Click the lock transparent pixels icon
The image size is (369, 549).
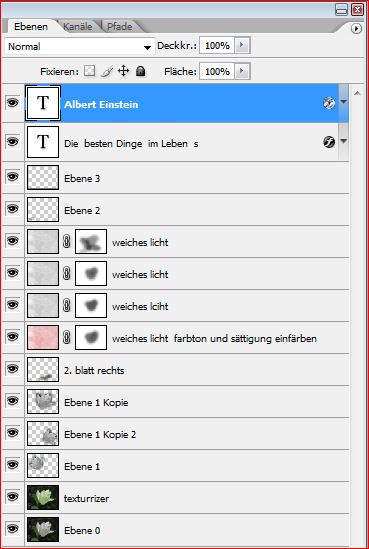tap(90, 71)
